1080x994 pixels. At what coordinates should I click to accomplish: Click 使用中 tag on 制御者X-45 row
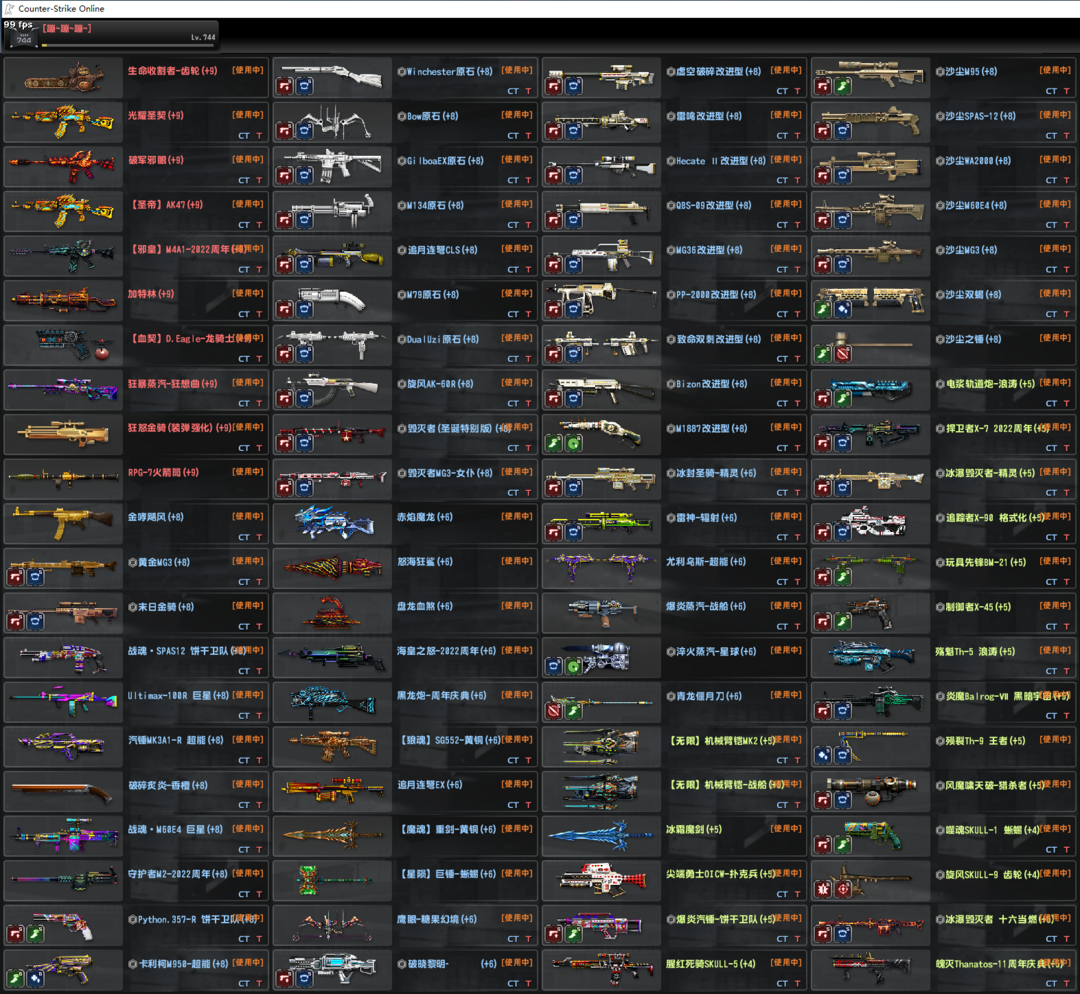1055,605
